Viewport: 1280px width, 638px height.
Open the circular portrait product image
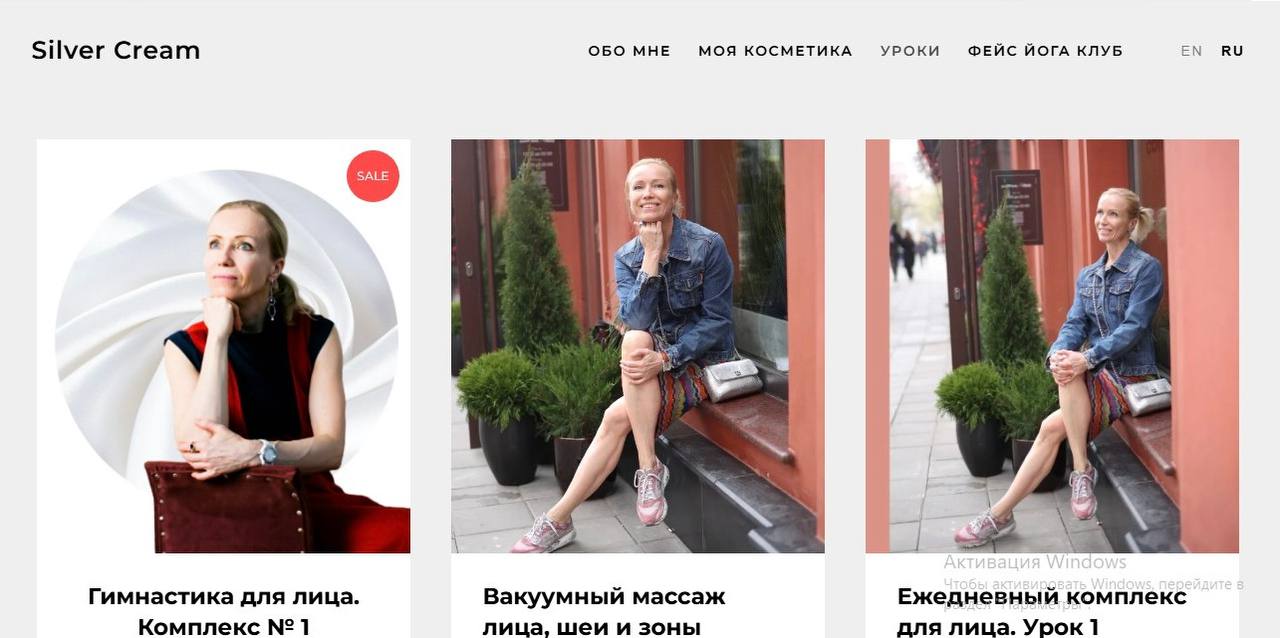pos(224,346)
